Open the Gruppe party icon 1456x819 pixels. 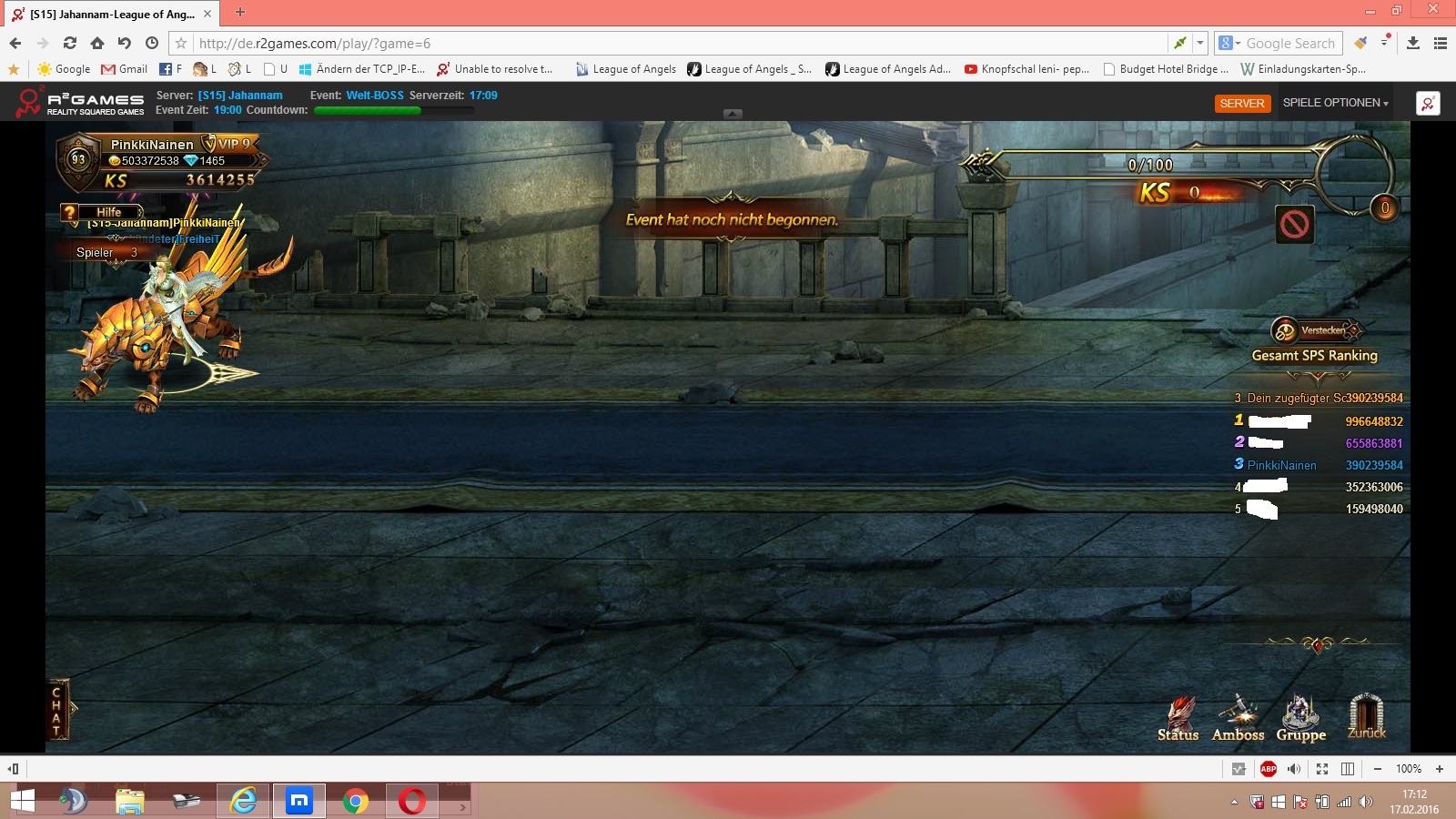coord(1300,717)
